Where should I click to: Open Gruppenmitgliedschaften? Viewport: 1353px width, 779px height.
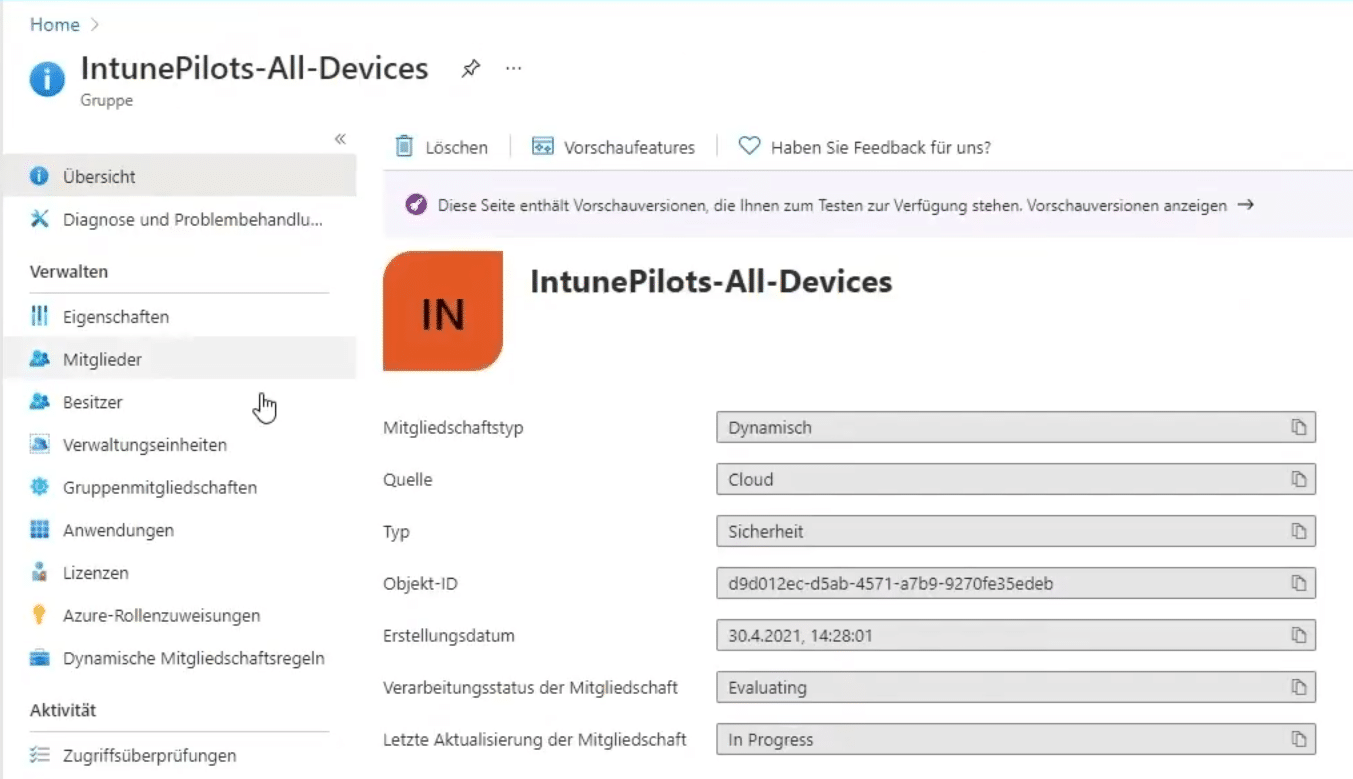(x=178, y=487)
